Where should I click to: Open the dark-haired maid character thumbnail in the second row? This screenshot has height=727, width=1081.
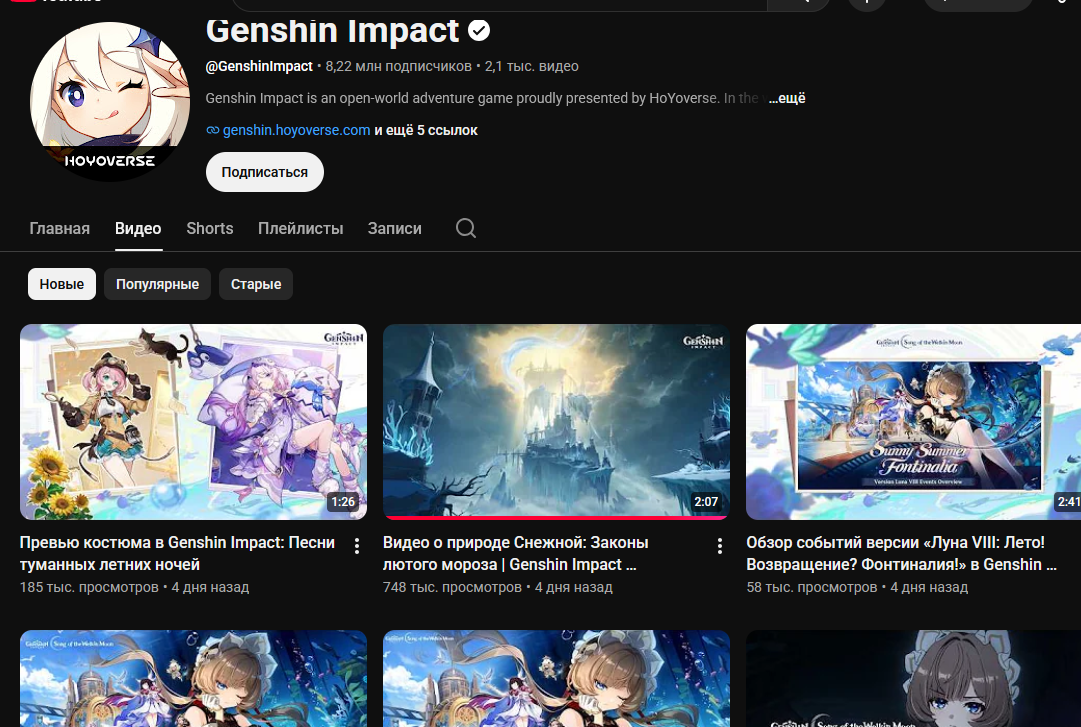[913, 679]
